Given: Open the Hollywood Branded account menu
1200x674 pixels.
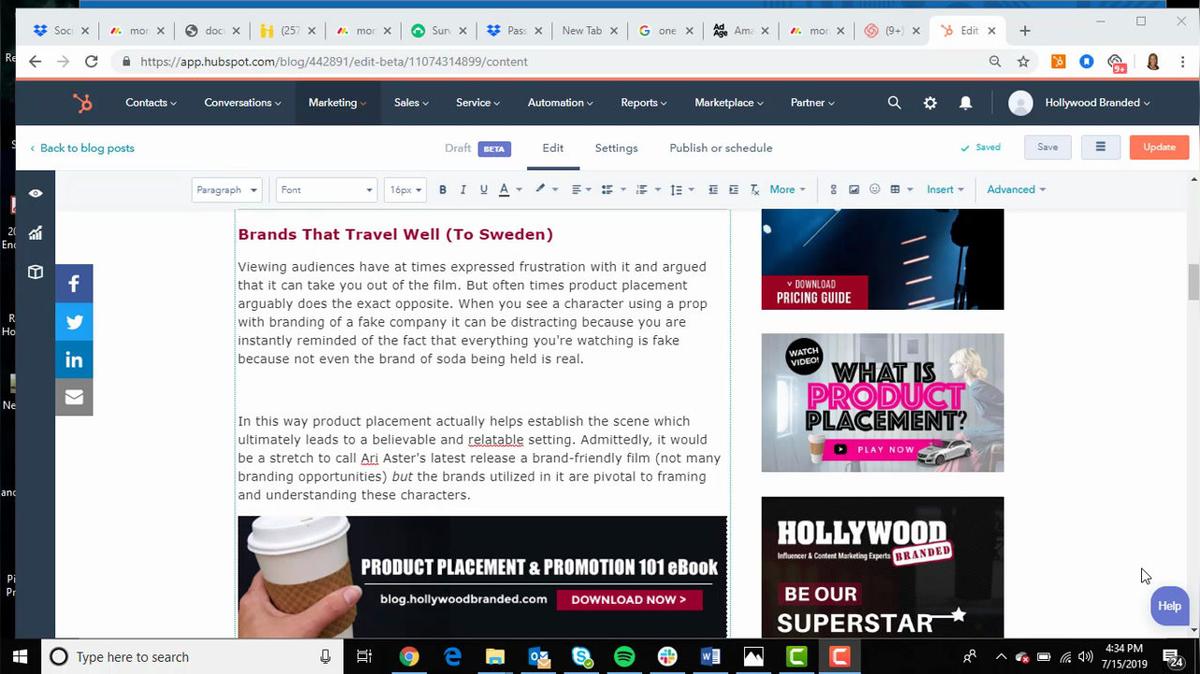Looking at the screenshot, I should 1080,103.
